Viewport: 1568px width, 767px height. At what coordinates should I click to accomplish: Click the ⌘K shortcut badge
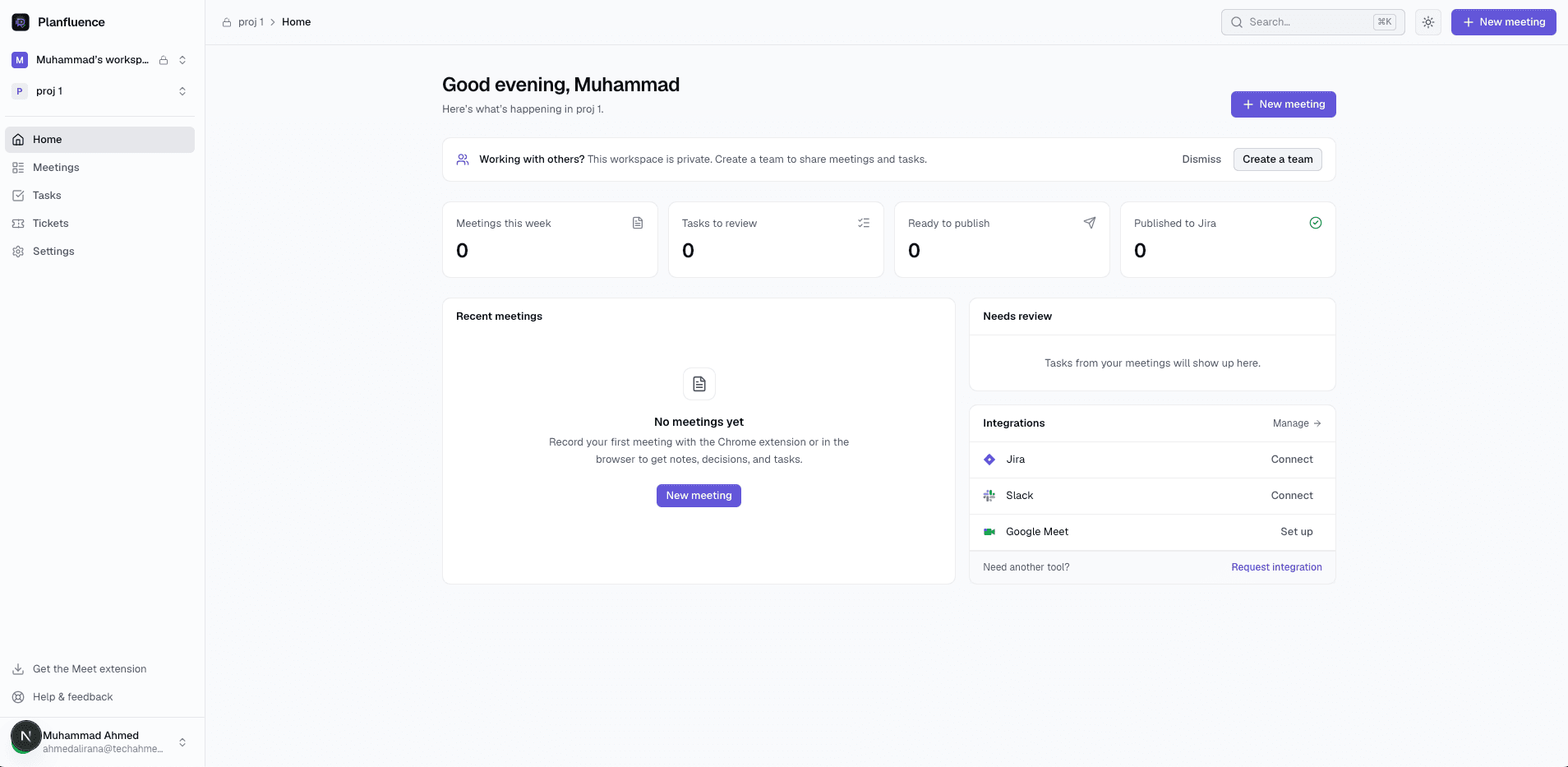[x=1385, y=22]
